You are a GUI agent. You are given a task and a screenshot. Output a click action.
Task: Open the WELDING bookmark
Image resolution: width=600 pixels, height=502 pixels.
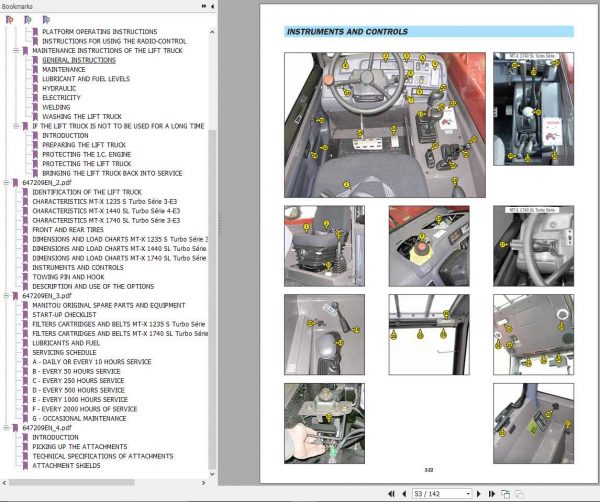(56, 107)
